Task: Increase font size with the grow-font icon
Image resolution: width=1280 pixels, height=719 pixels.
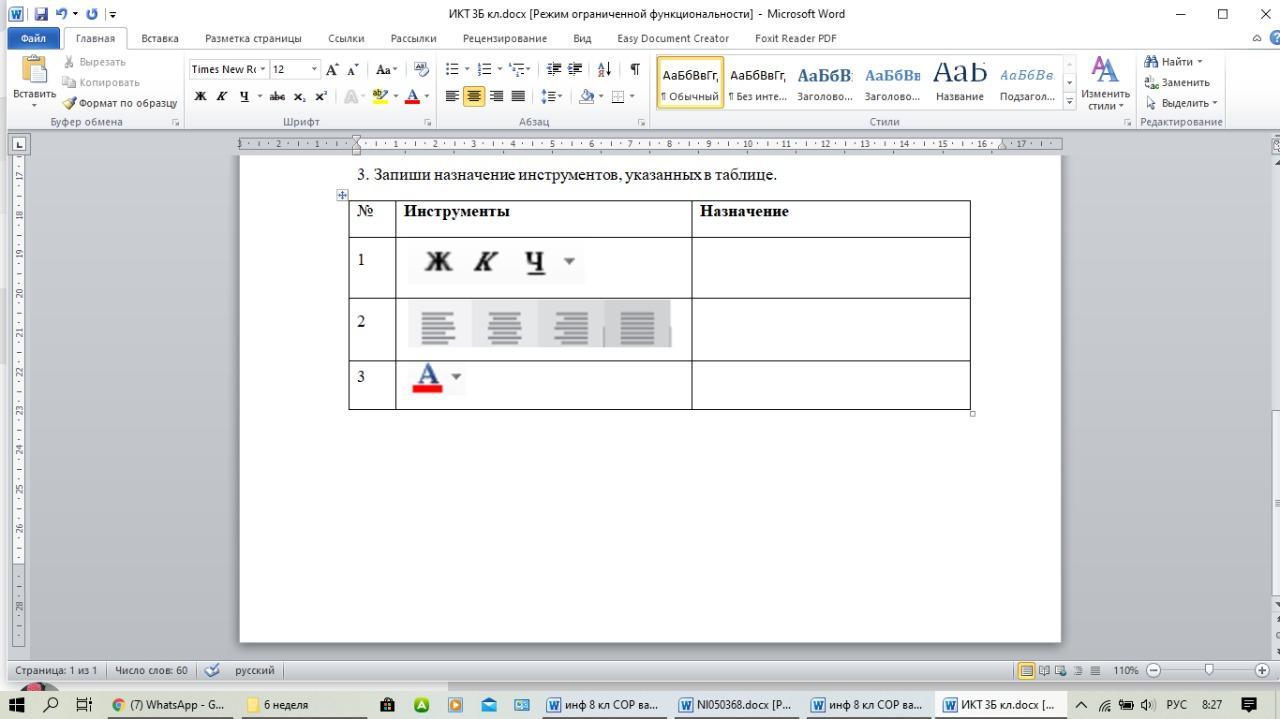Action: click(332, 69)
